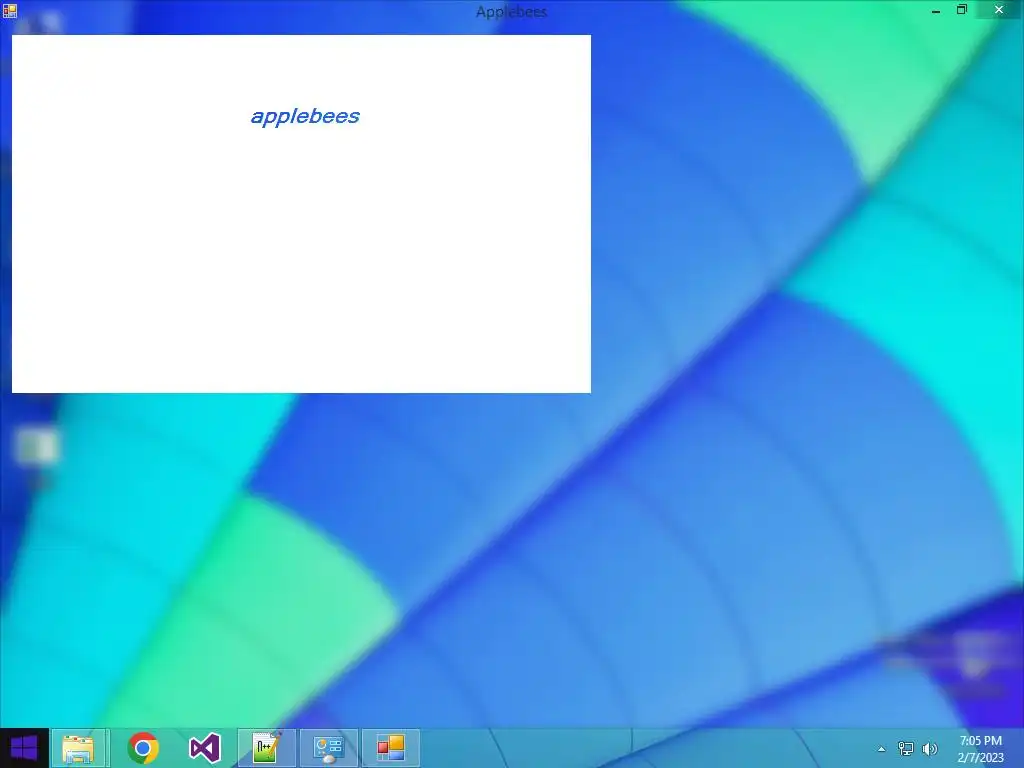
Task: Launch Google Chrome from taskbar
Action: pyautogui.click(x=143, y=748)
